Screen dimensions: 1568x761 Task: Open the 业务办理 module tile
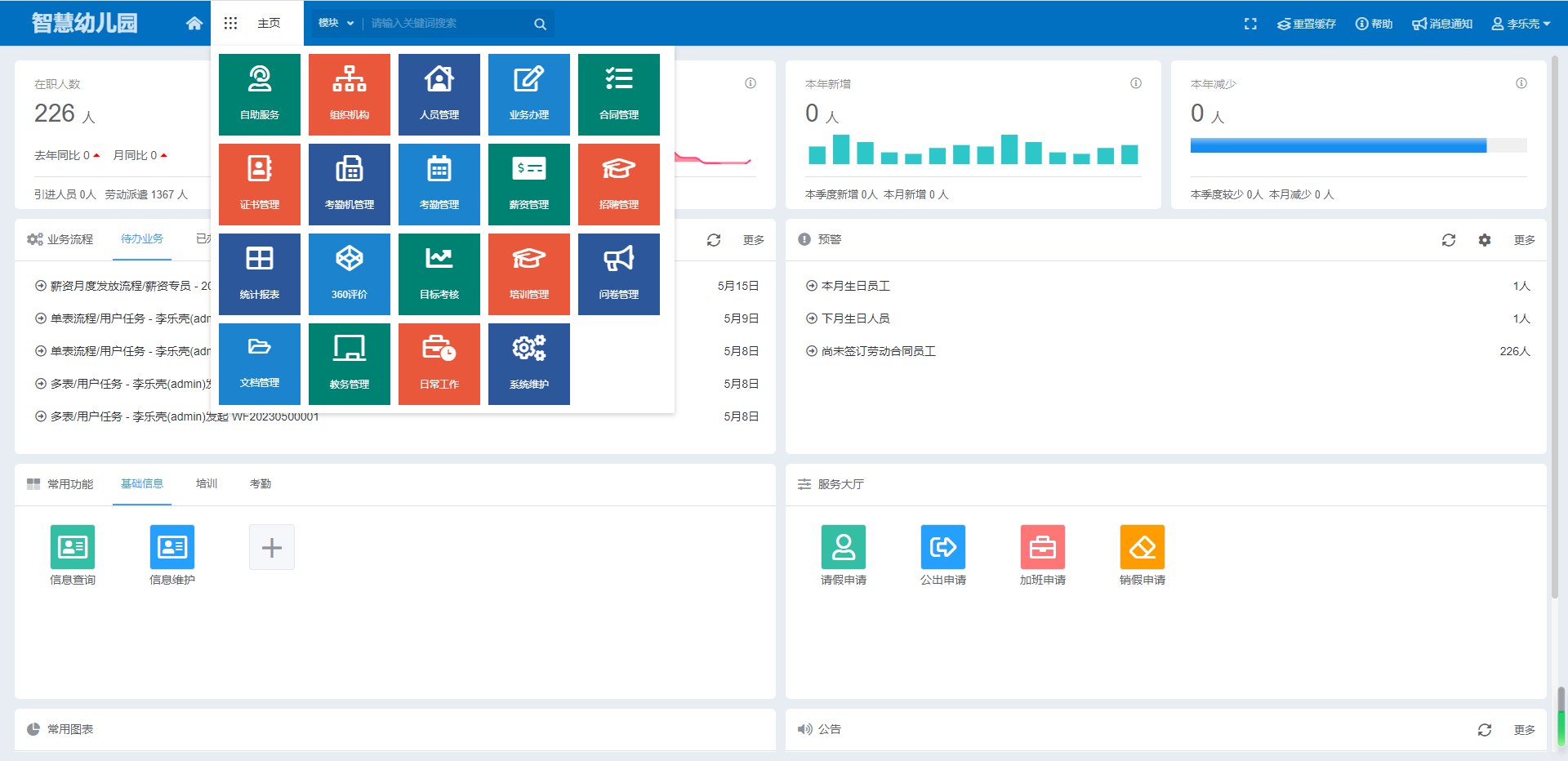pos(529,95)
